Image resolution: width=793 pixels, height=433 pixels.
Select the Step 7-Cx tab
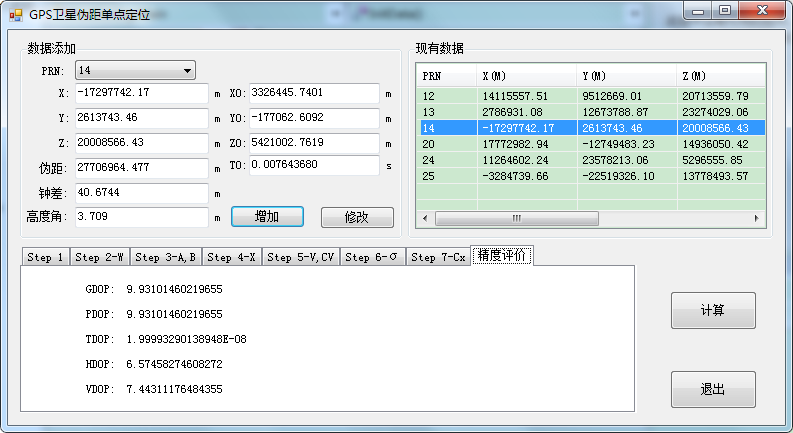coord(438,257)
